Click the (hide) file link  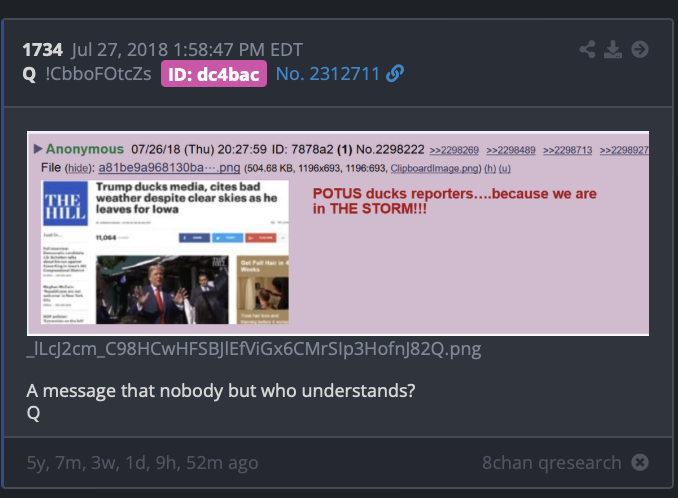tap(78, 168)
